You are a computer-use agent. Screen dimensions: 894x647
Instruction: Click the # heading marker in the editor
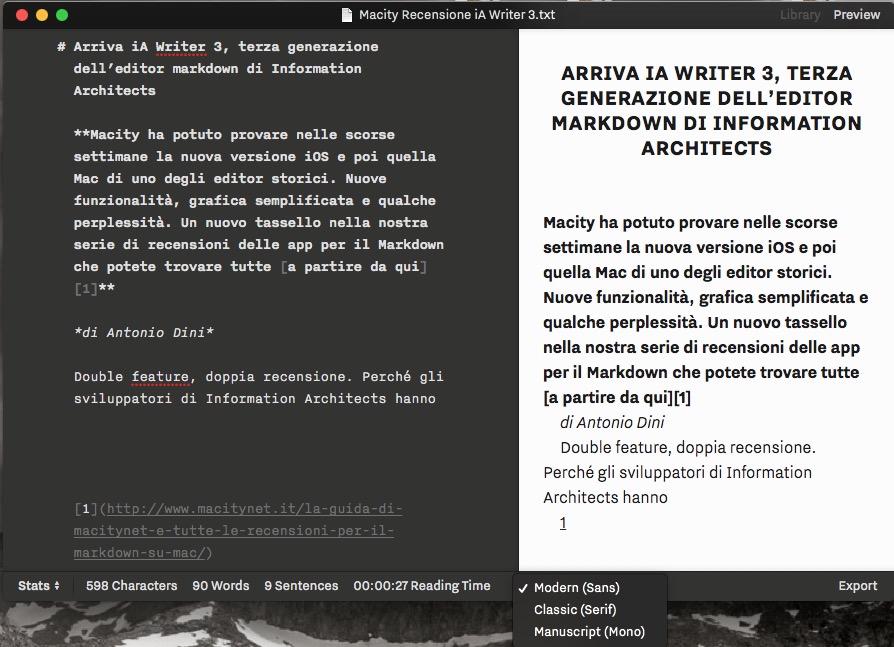tap(61, 47)
